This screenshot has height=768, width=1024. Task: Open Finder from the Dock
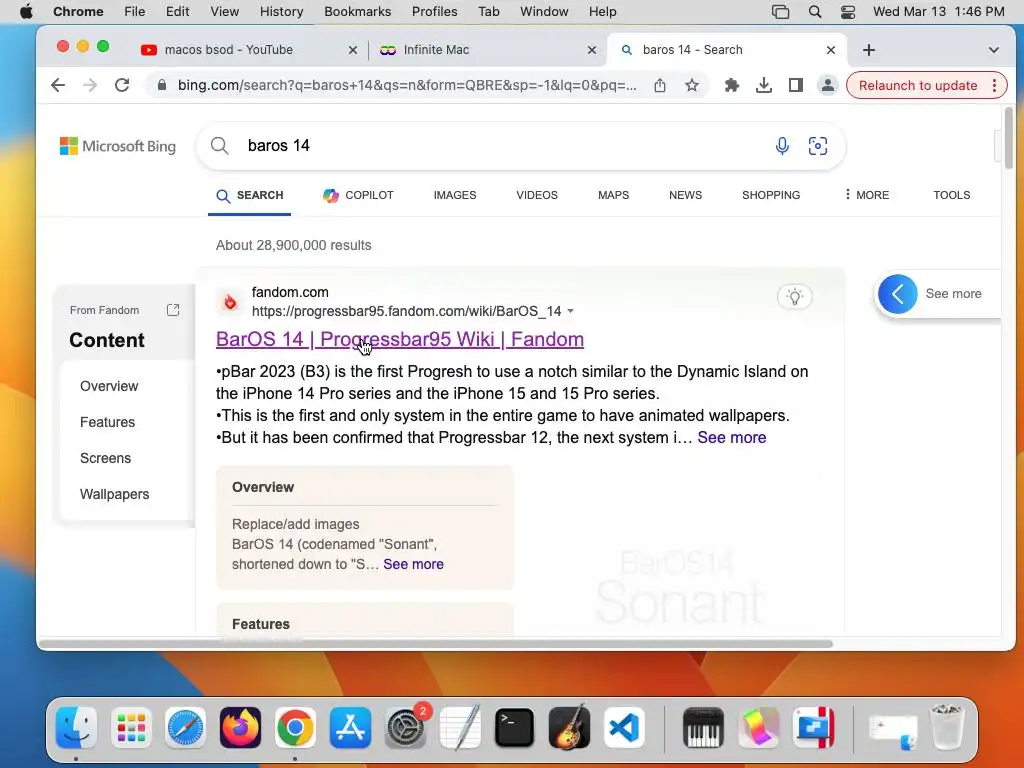click(x=76, y=727)
